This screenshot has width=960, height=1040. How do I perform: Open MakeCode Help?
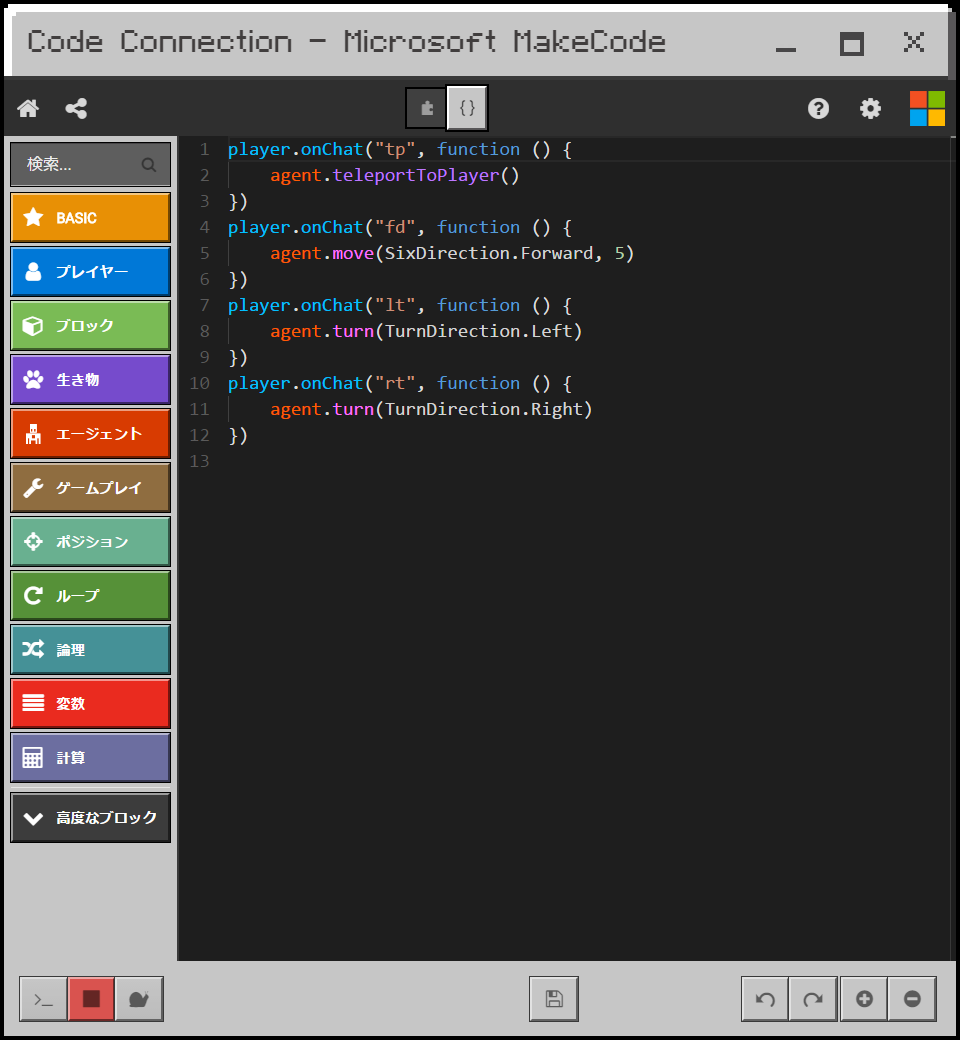pos(818,108)
